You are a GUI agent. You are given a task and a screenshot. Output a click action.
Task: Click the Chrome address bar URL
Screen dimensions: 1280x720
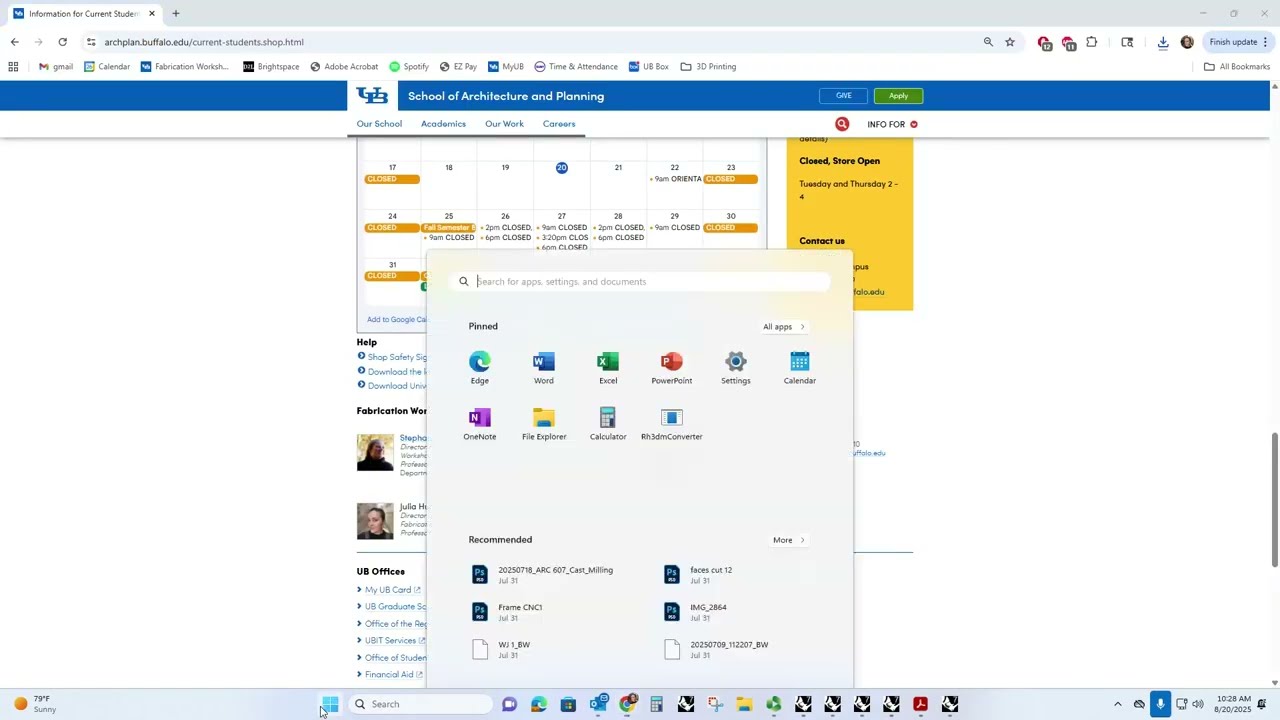coord(204,42)
